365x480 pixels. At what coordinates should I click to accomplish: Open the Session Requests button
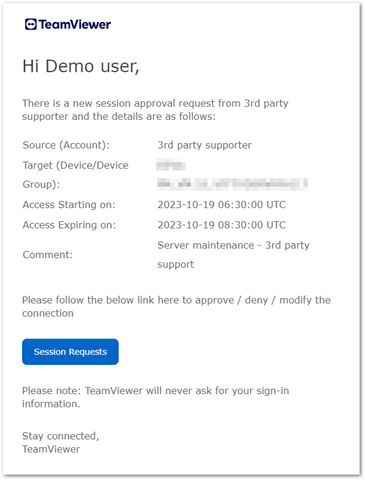point(70,352)
